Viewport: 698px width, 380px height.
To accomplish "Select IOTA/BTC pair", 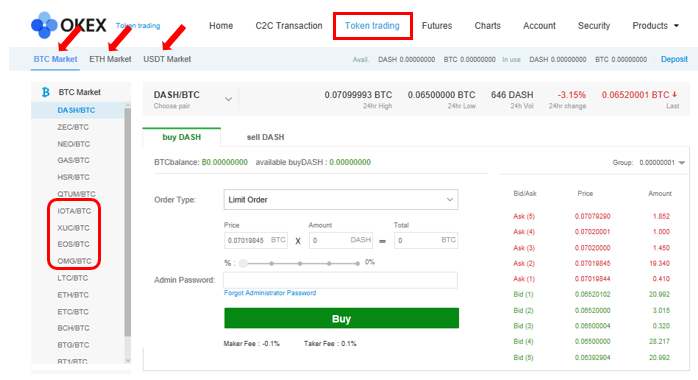I will click(x=74, y=211).
